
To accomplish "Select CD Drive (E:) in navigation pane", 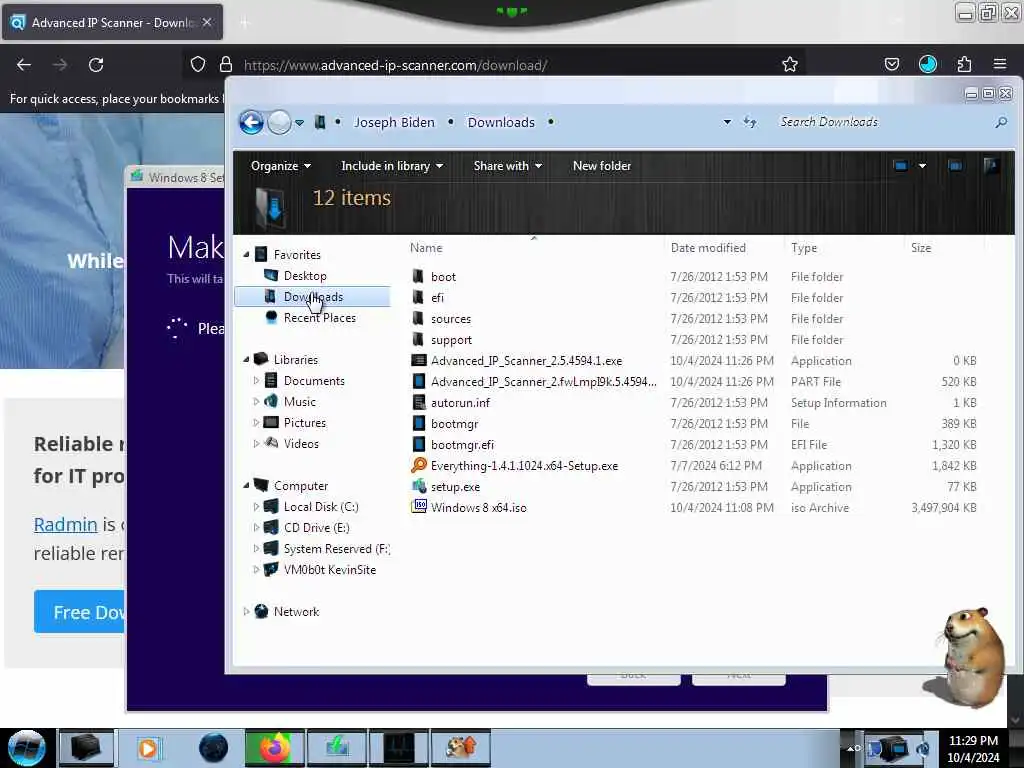I will (x=316, y=528).
